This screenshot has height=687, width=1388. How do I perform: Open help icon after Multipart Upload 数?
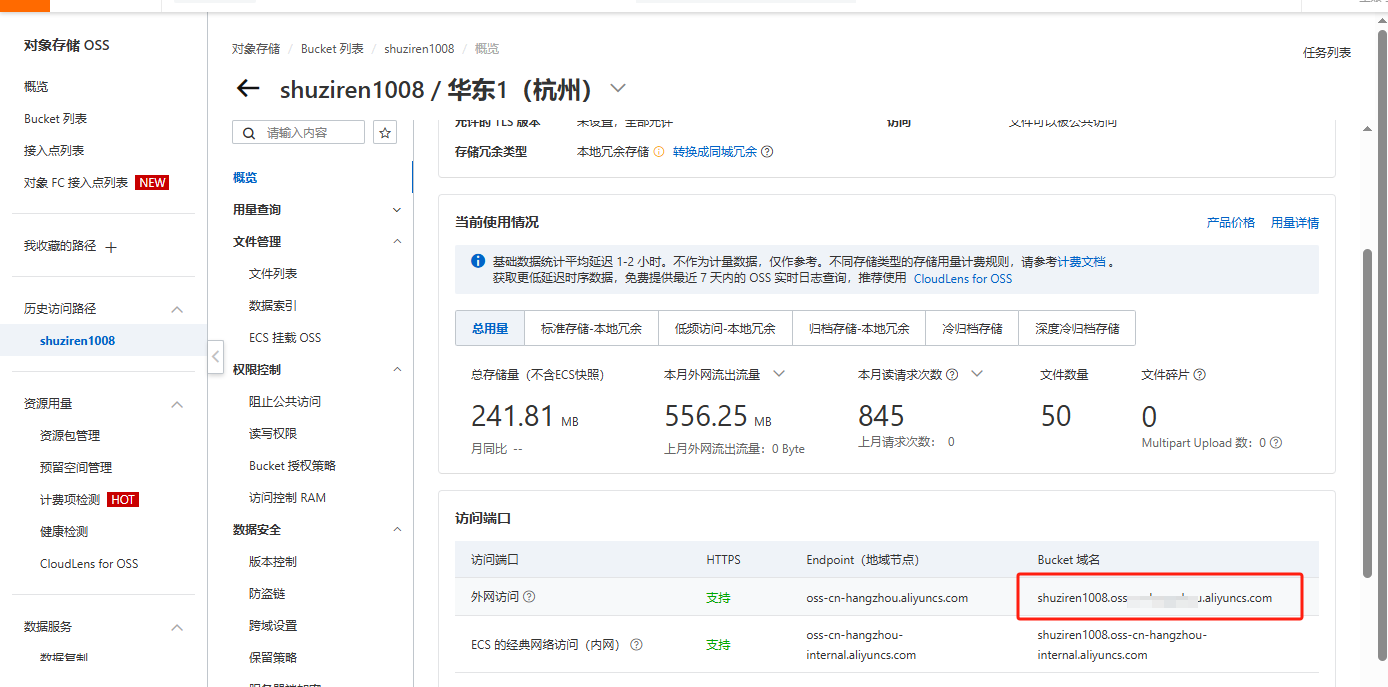click(x=1276, y=443)
